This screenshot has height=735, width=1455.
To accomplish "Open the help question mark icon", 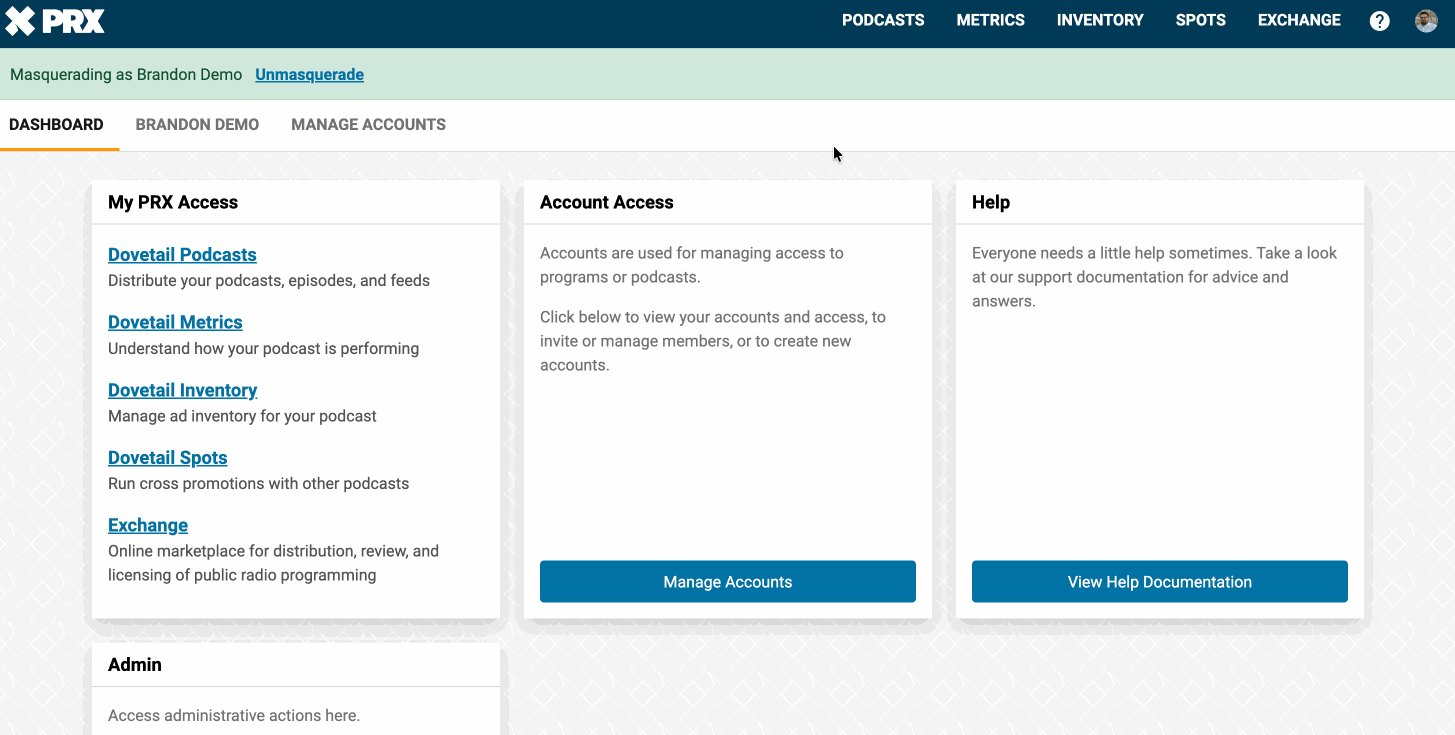I will click(1380, 20).
